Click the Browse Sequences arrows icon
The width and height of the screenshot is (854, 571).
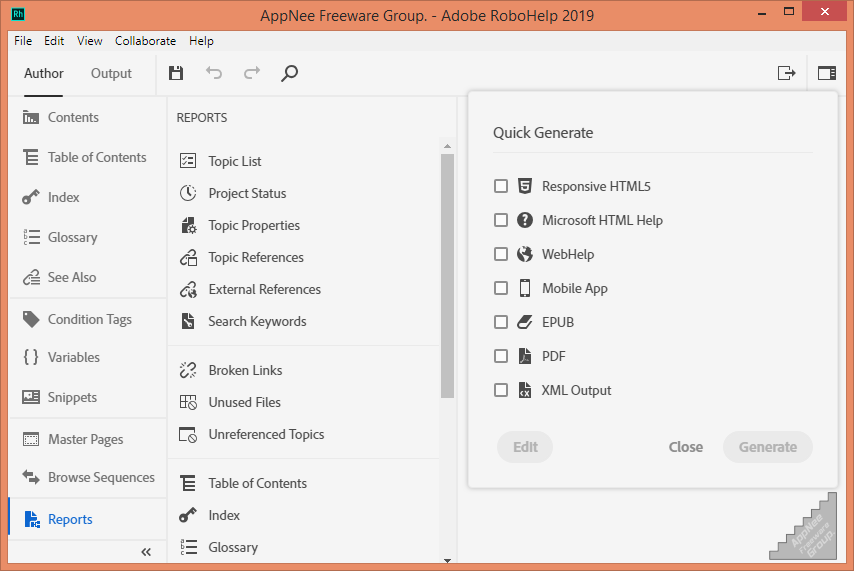pos(31,477)
